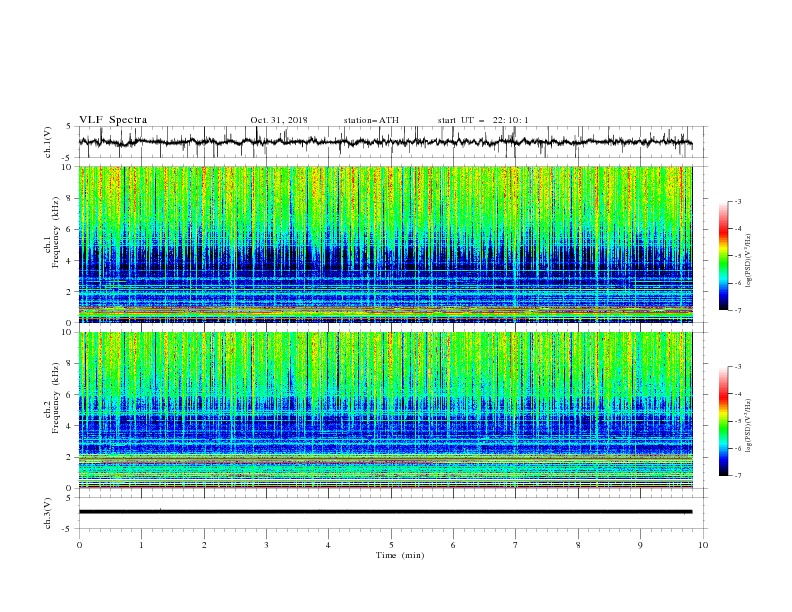Click the "Time (min)" axis label

400,555
